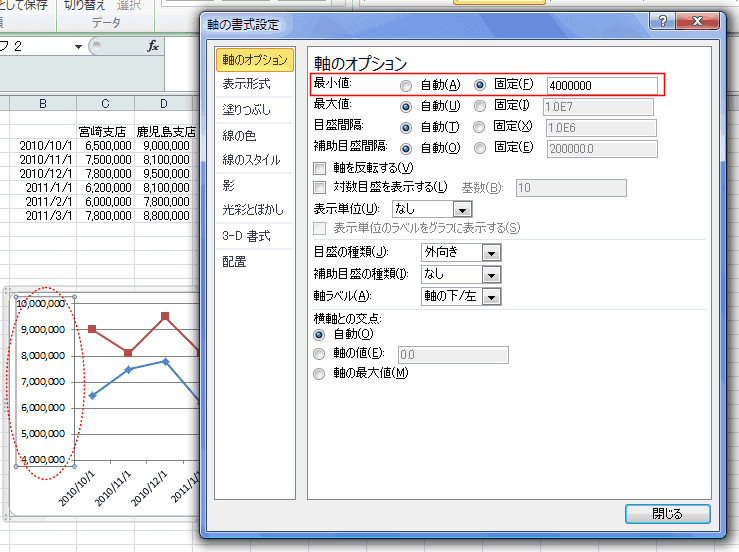The height and width of the screenshot is (552, 739).
Task: Click date cell 2011/3/1
Action: 43,215
